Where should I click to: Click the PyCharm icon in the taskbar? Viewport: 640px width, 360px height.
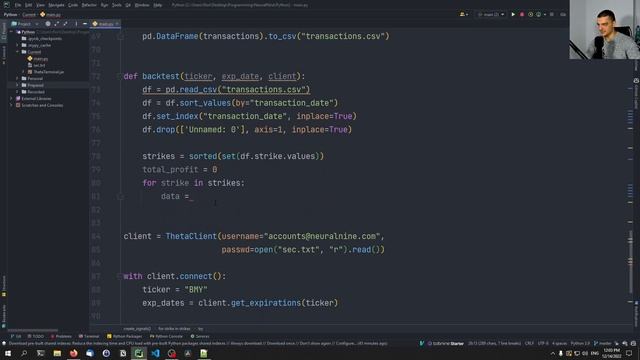(139, 353)
